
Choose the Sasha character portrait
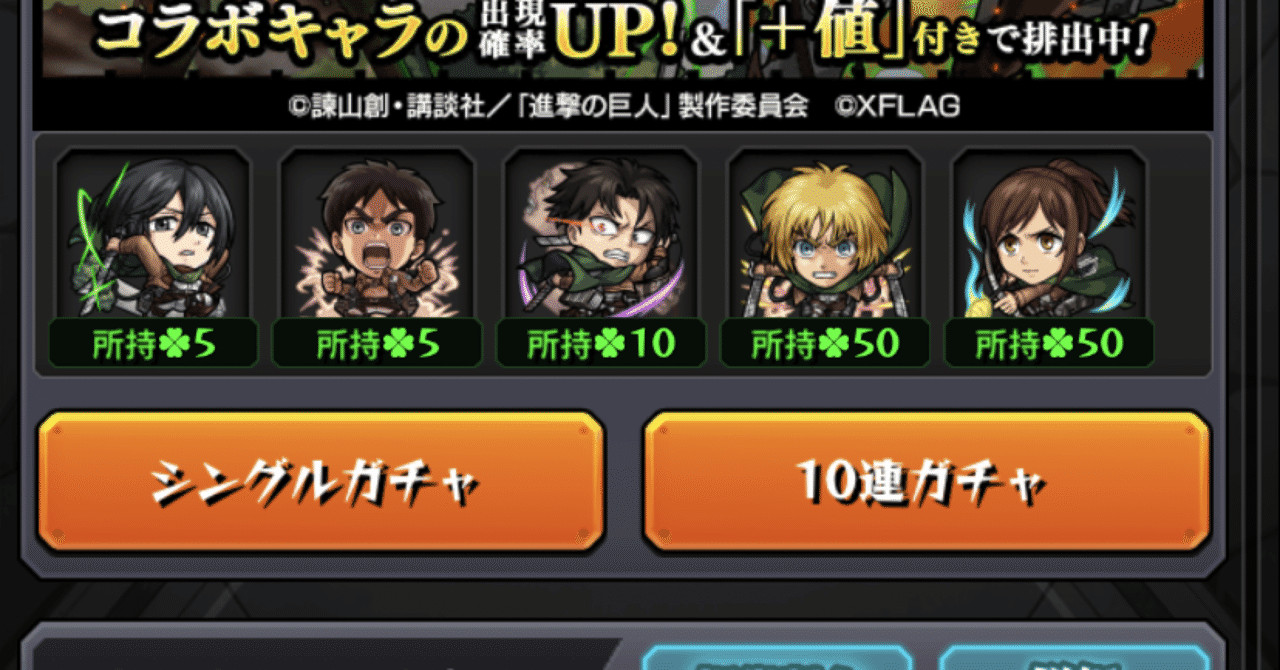tap(1049, 232)
